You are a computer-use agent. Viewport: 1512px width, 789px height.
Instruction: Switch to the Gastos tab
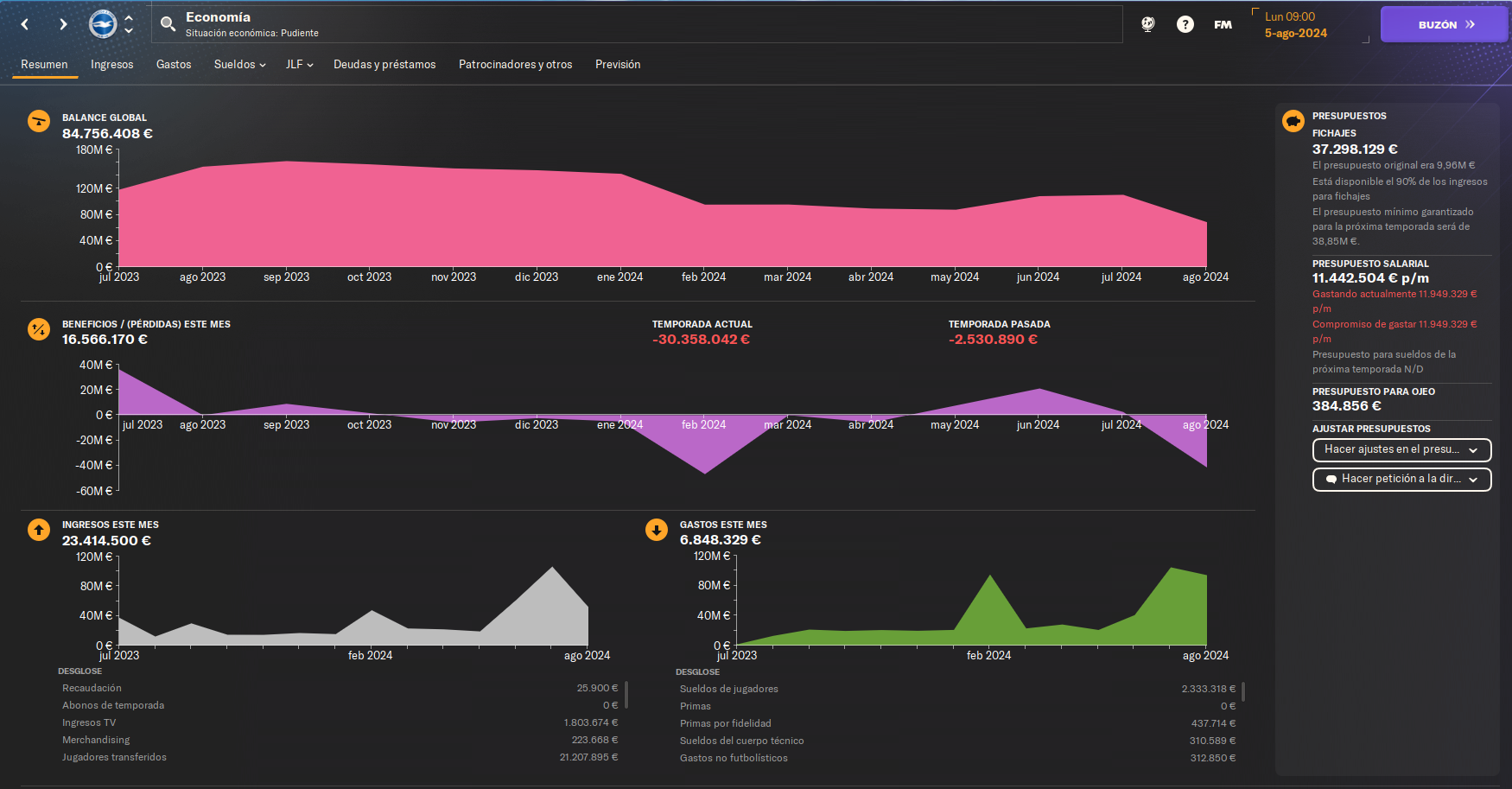coord(174,64)
